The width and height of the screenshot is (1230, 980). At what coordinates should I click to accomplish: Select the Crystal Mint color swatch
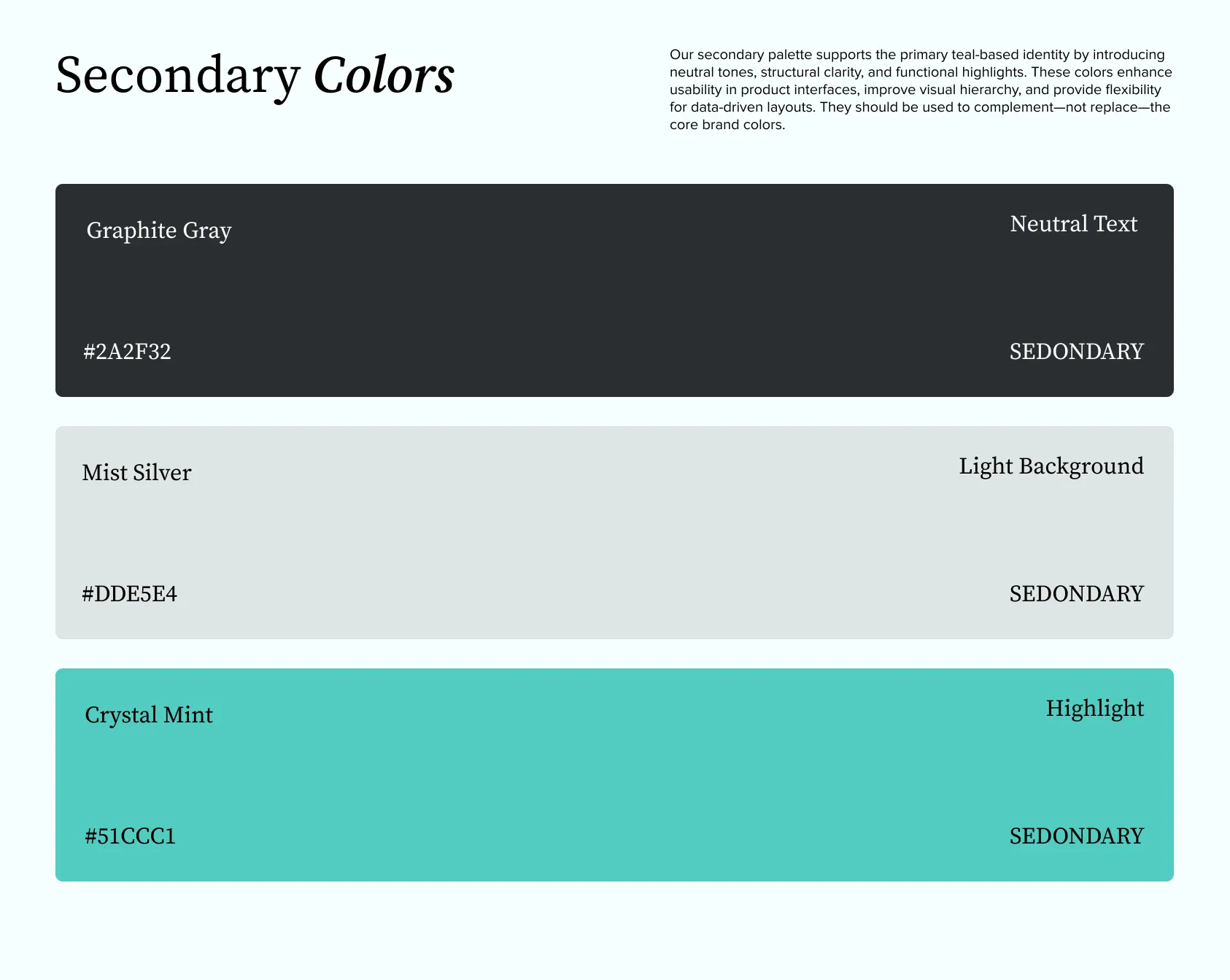pyautogui.click(x=614, y=775)
